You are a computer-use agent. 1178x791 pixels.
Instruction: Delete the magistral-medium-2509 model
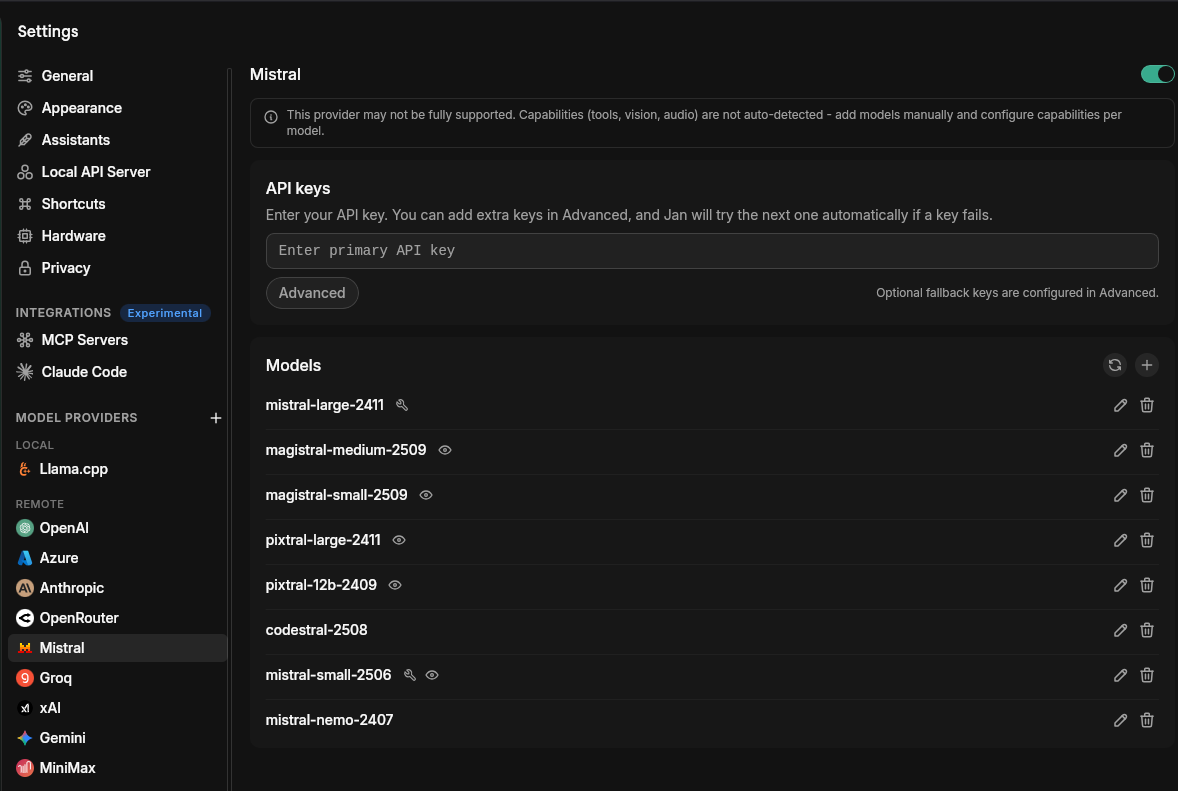point(1146,451)
